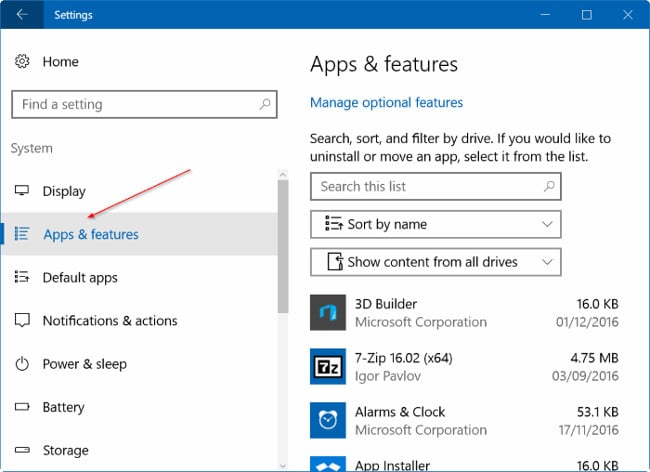The height and width of the screenshot is (472, 650).
Task: Click the Apps & features page heading
Action: (x=384, y=64)
